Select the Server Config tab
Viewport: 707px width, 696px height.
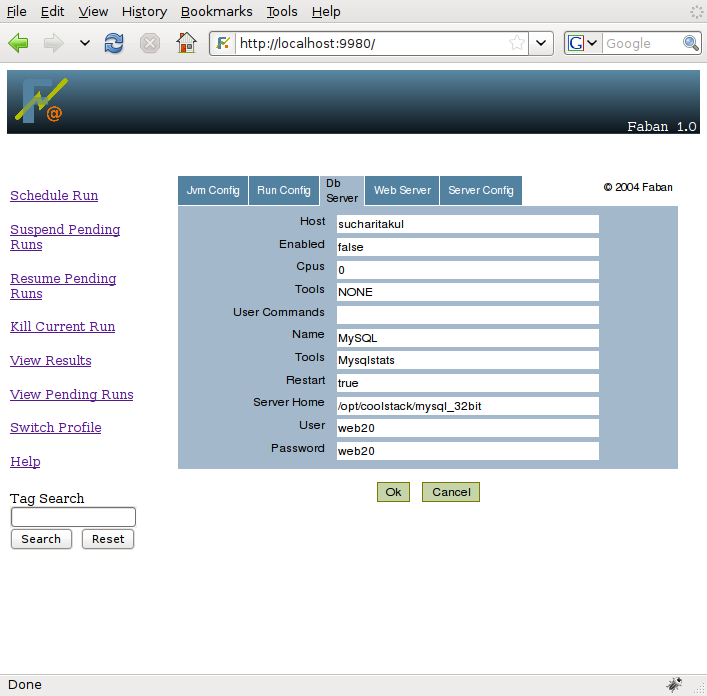(481, 190)
